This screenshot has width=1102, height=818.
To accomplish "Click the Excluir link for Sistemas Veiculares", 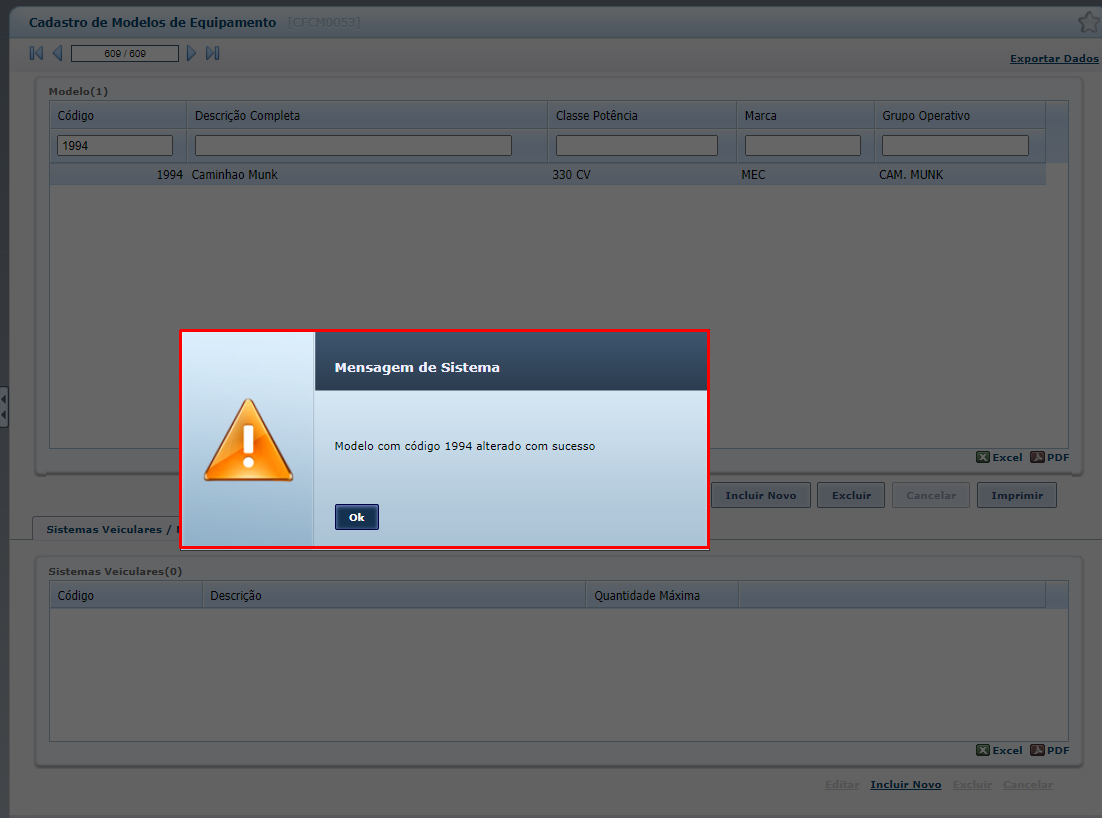I will [972, 784].
